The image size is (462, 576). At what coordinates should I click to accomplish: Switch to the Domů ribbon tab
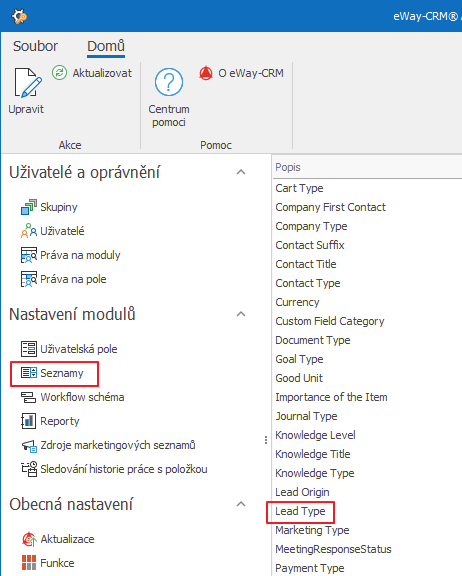tap(106, 46)
